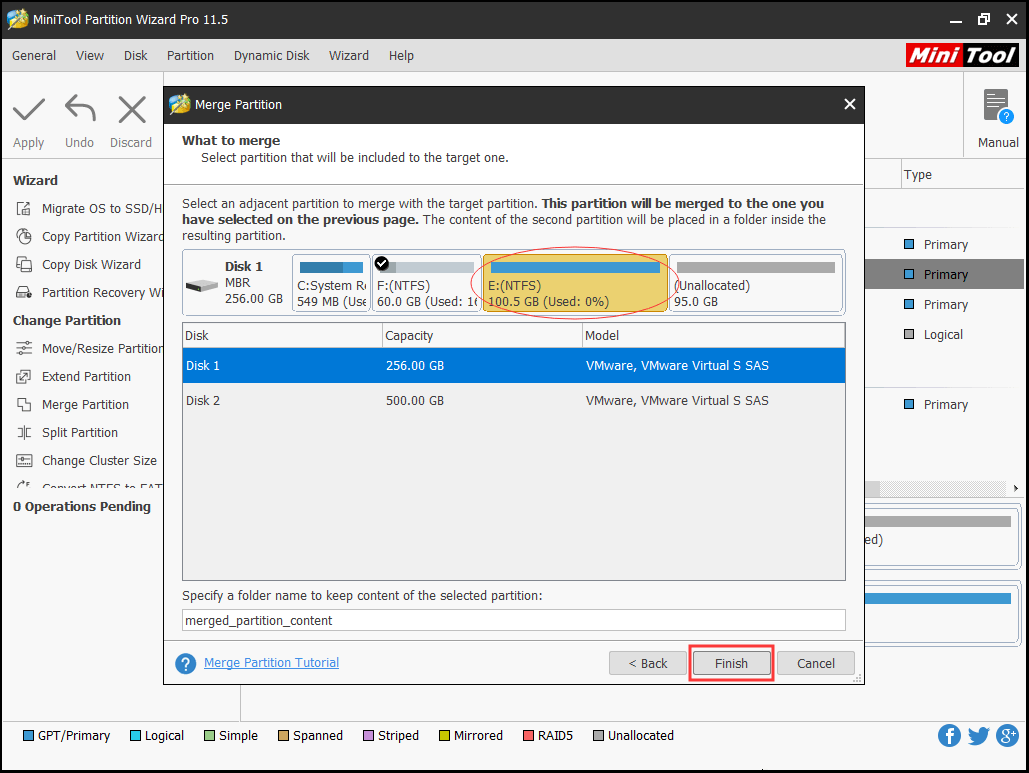Click the Apply checkmark icon
The image size is (1029, 773).
click(x=28, y=110)
